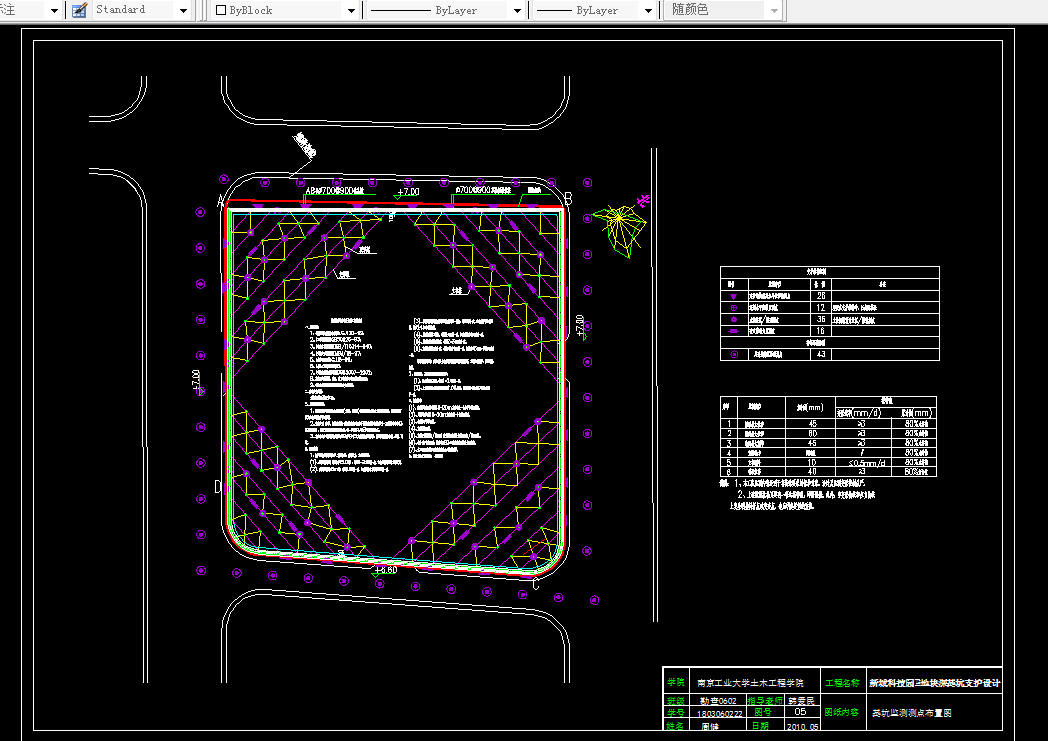Screen dimensions: 1048x741
Task: Open the 随颜色 plot style dropdown
Action: 774,11
